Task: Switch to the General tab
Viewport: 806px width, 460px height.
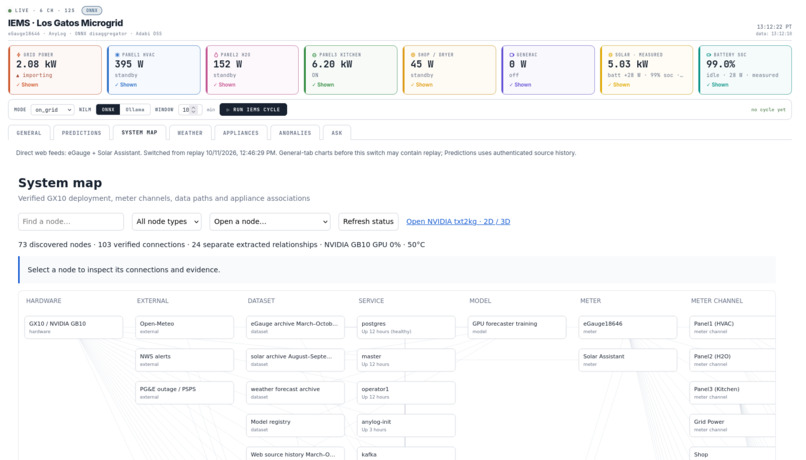Action: click(x=29, y=133)
